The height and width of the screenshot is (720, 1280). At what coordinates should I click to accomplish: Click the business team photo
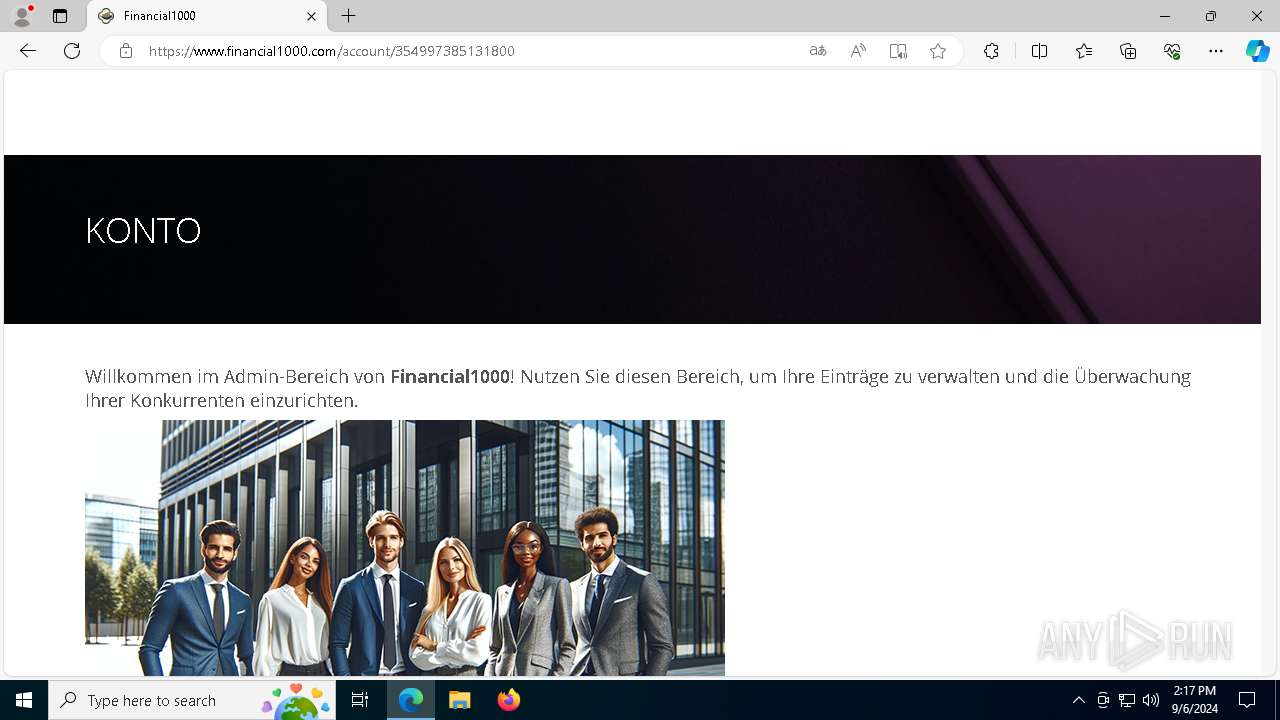pyautogui.click(x=405, y=548)
